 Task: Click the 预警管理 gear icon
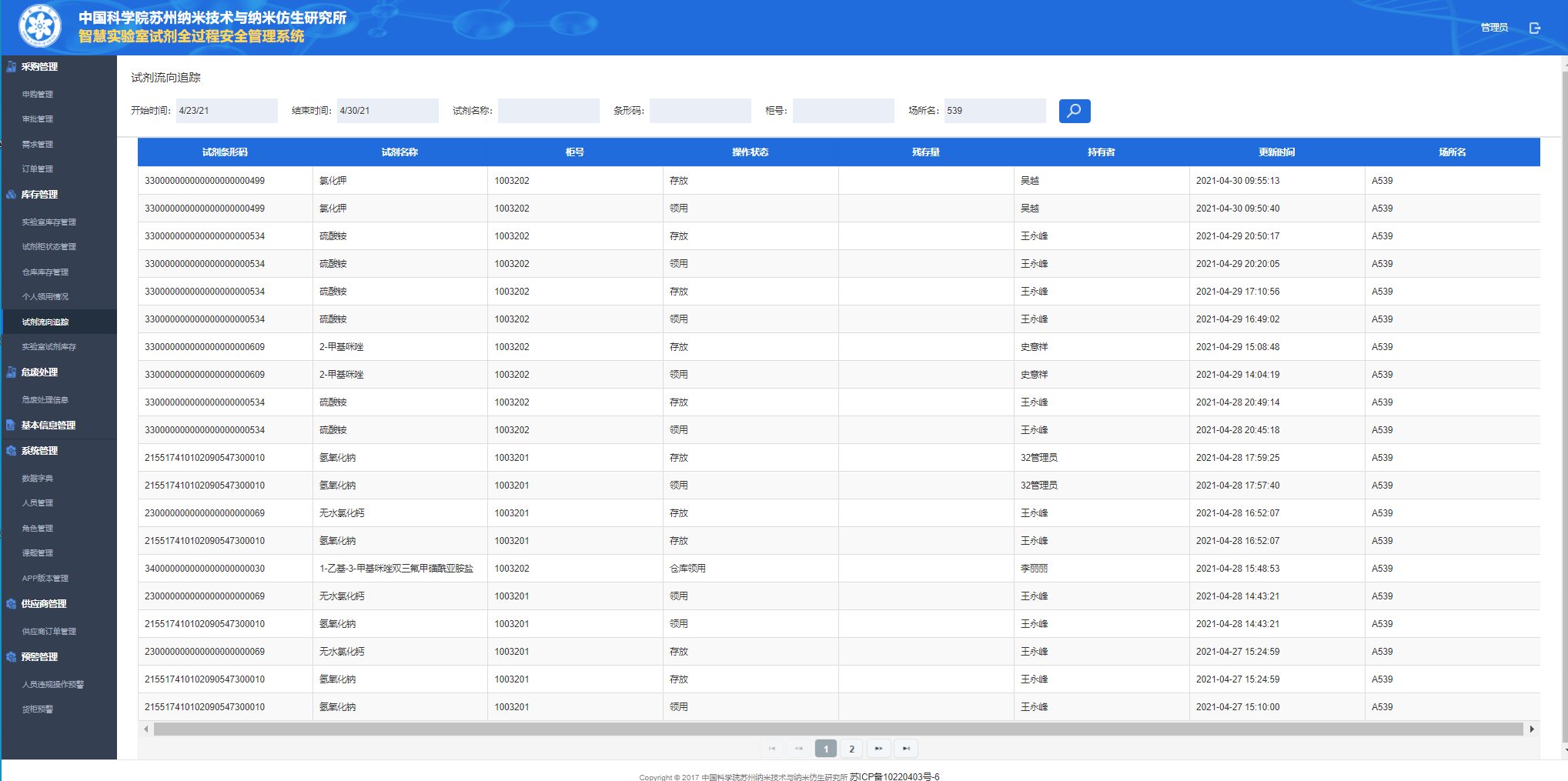coord(11,657)
